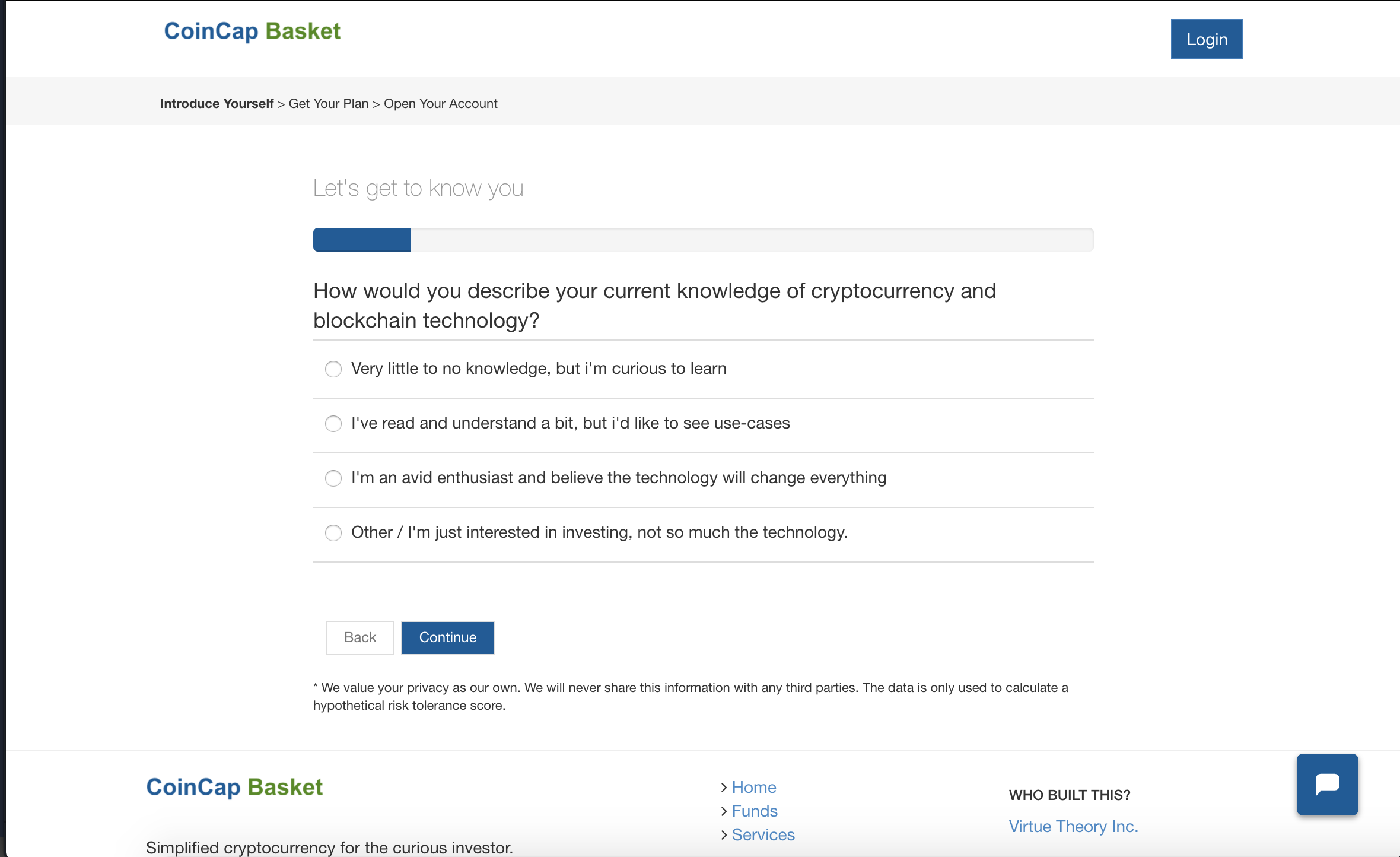1400x857 pixels.
Task: Go back using the Back button
Action: click(x=359, y=637)
